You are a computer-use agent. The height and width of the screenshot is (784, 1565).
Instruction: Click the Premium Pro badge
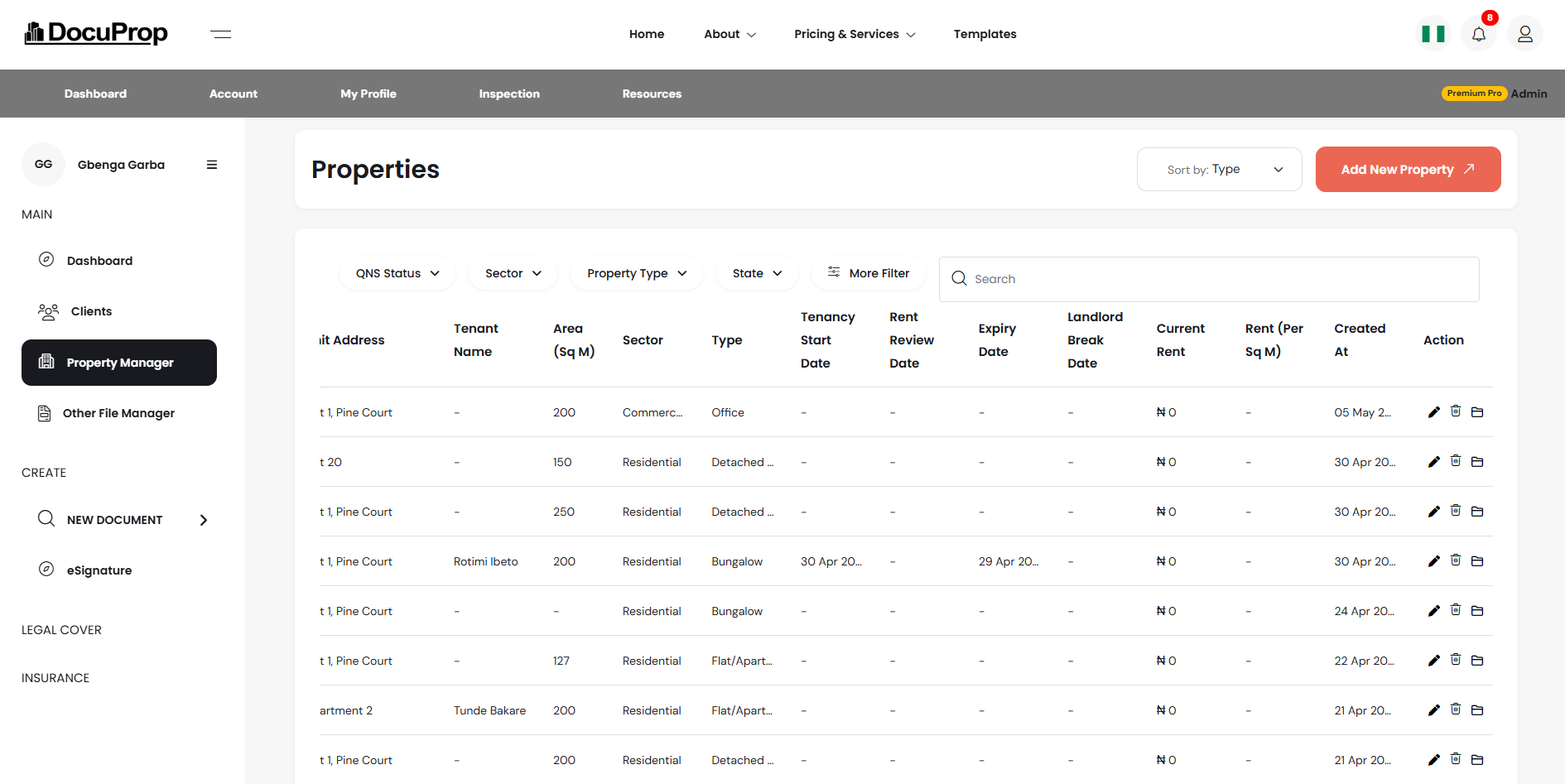click(1474, 94)
